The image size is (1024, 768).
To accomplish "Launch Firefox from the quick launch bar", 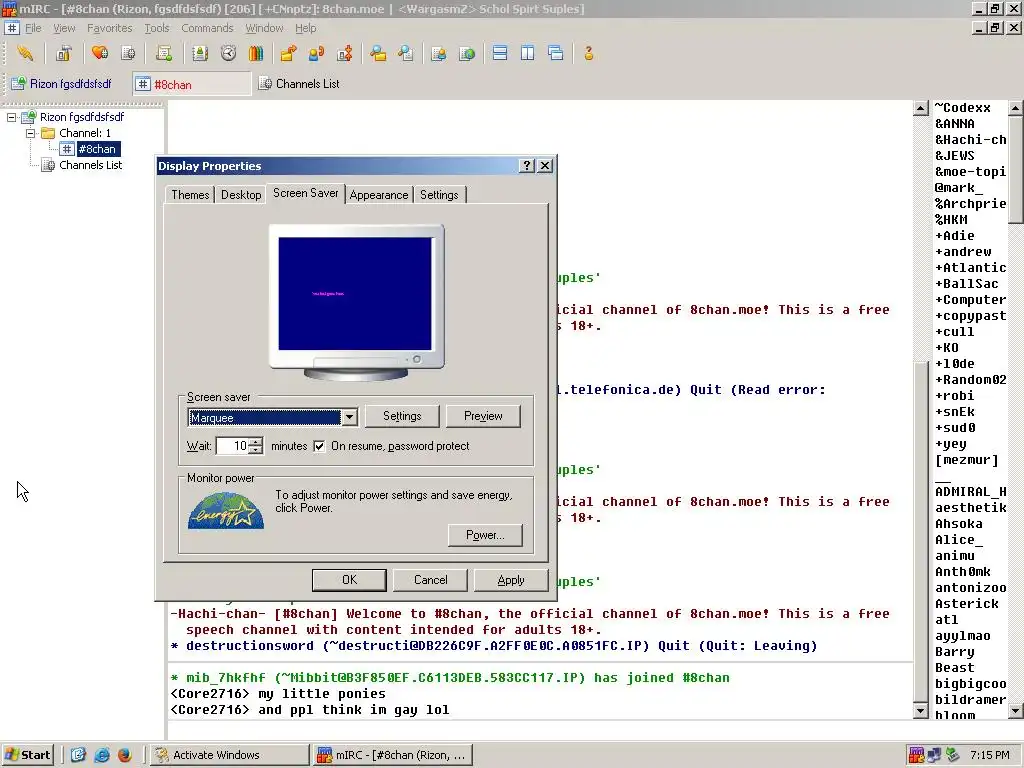I will pos(125,755).
